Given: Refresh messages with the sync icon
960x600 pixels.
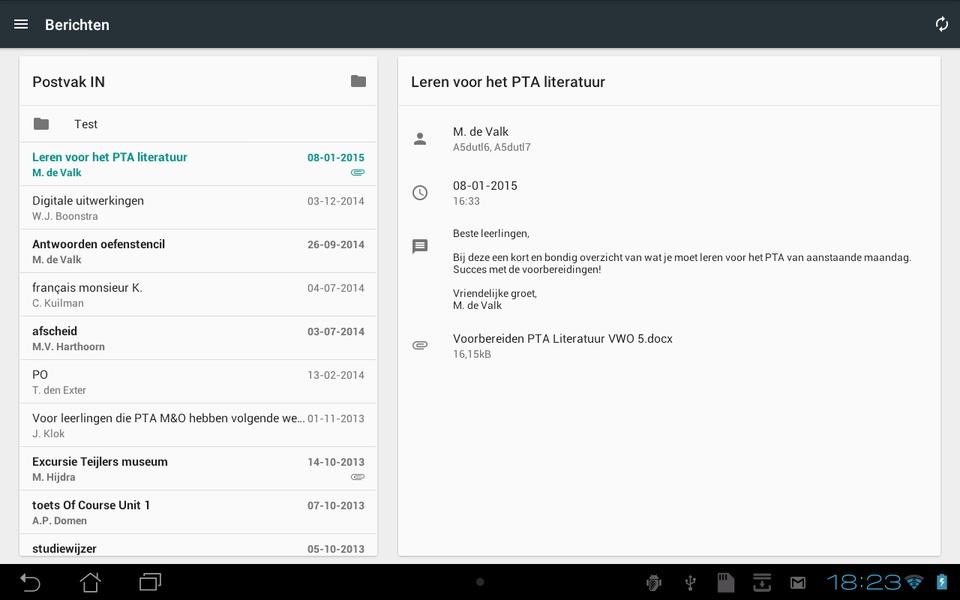Looking at the screenshot, I should click(x=941, y=24).
